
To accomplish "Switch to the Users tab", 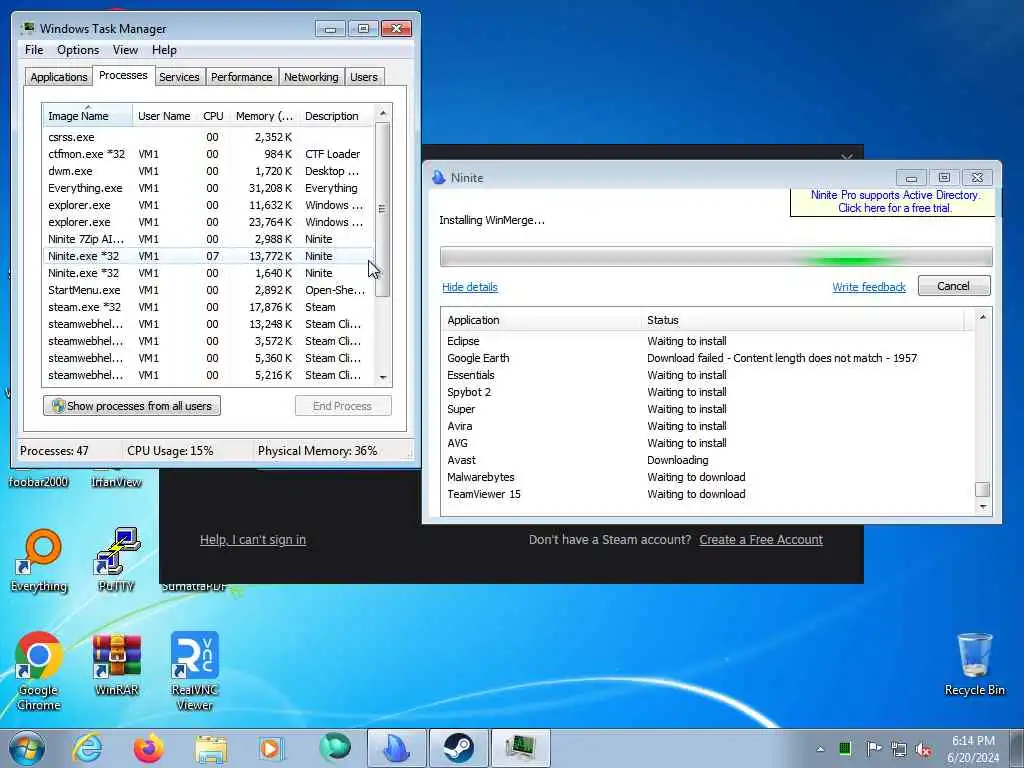I will [364, 77].
